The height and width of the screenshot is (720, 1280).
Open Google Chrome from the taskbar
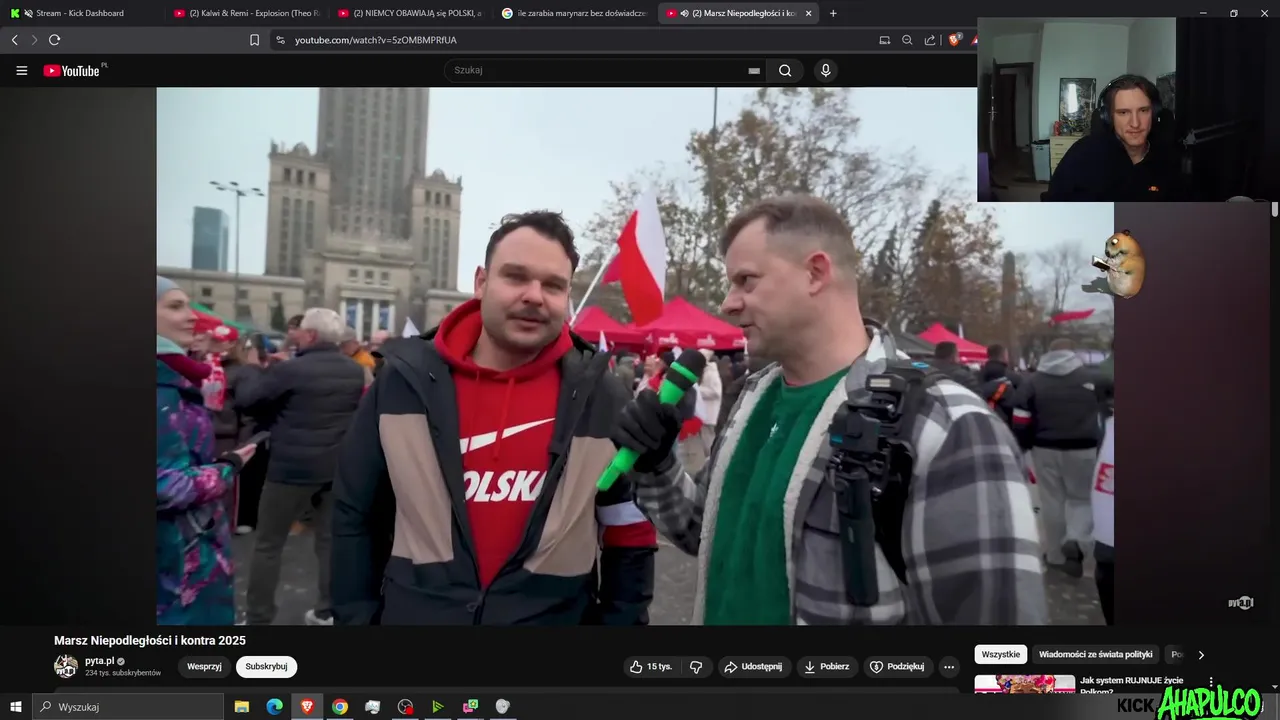pyautogui.click(x=340, y=707)
